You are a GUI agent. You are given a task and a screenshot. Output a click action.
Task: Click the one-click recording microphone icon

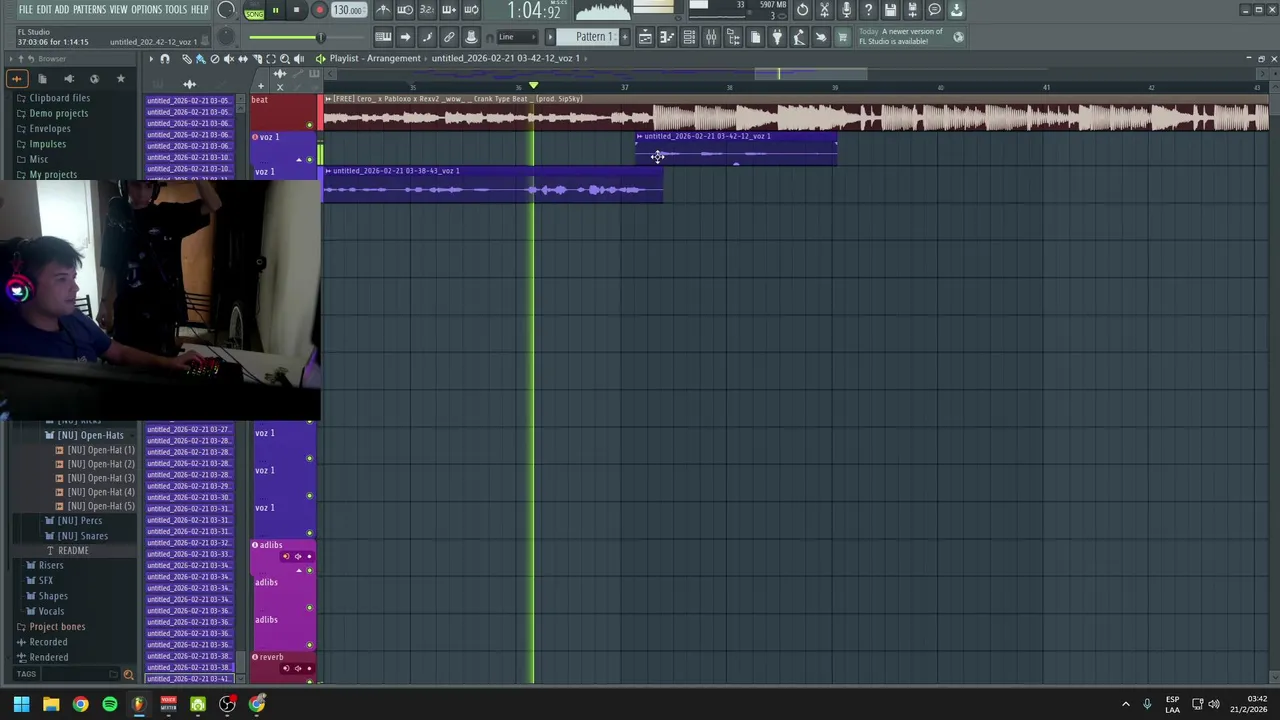(x=846, y=10)
